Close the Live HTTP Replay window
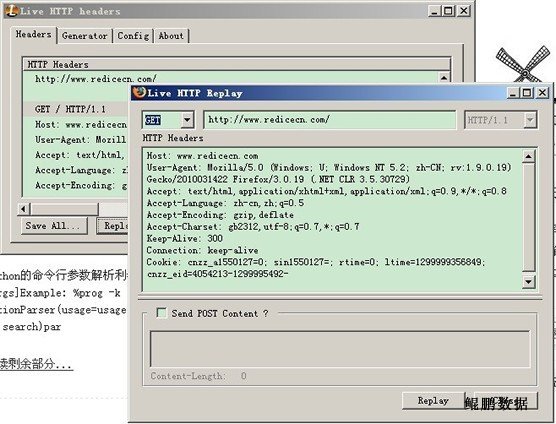 (x=542, y=93)
